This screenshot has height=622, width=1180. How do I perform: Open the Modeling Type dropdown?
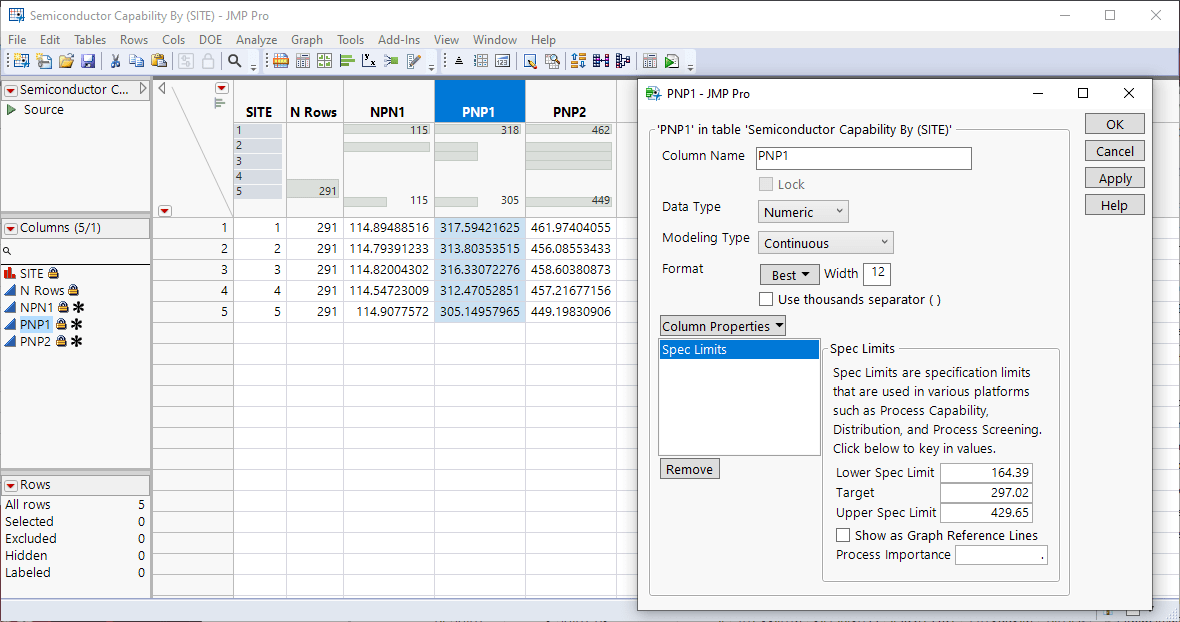click(825, 242)
